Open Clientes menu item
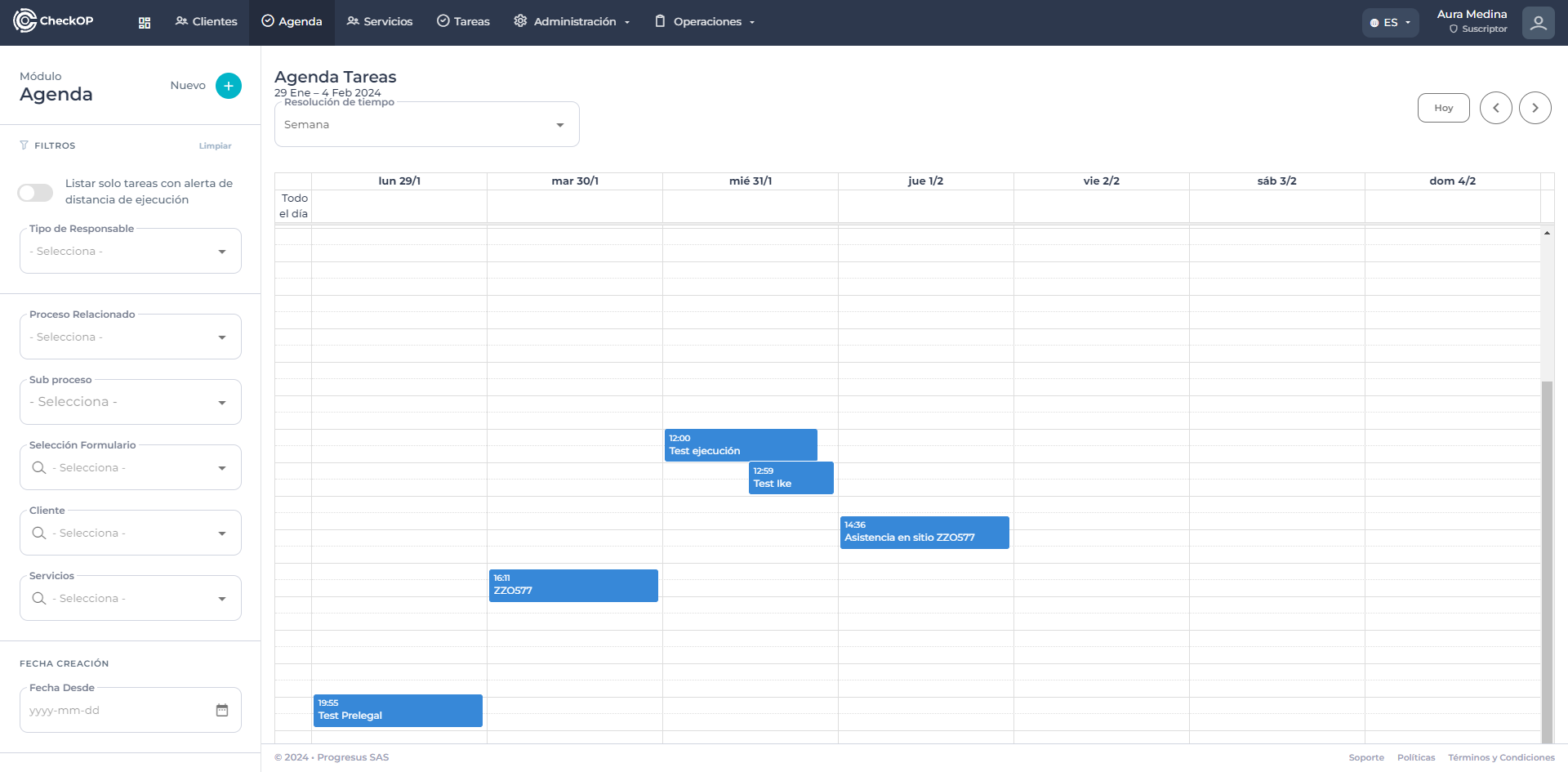The image size is (1568, 772). tap(206, 21)
